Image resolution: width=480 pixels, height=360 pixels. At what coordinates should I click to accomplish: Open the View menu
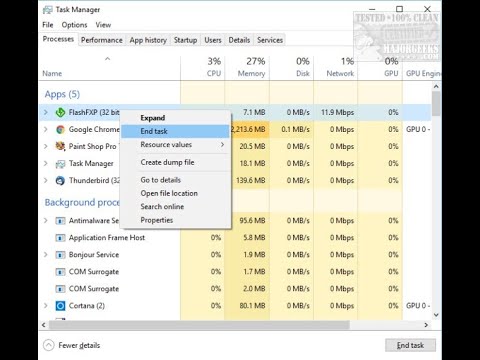point(103,25)
